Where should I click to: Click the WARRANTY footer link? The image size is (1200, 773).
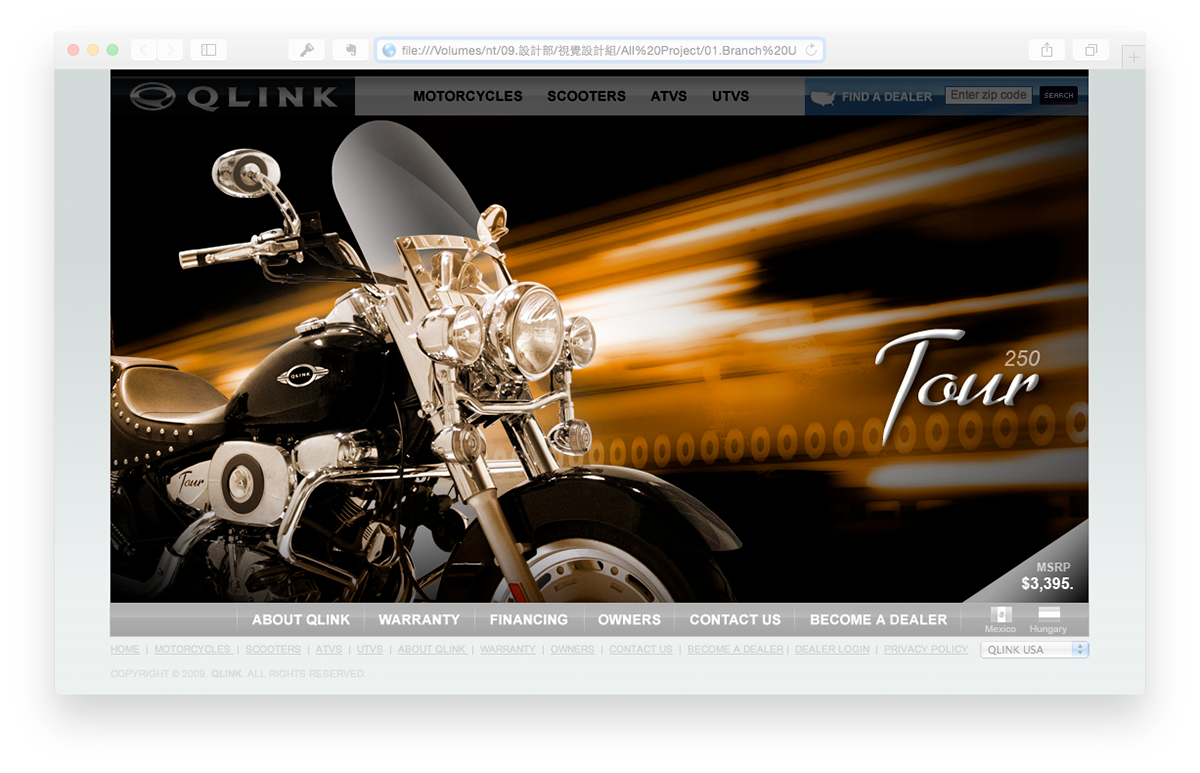[508, 650]
